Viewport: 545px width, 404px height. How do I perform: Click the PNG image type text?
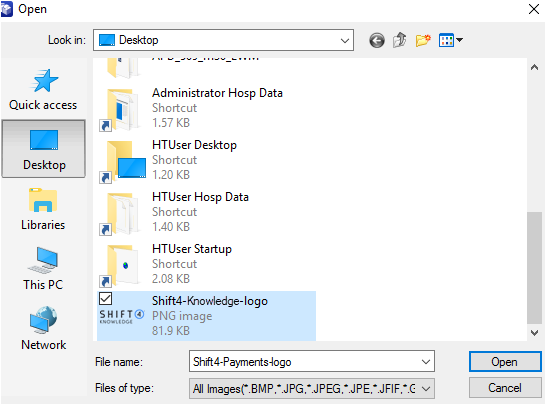click(x=182, y=316)
